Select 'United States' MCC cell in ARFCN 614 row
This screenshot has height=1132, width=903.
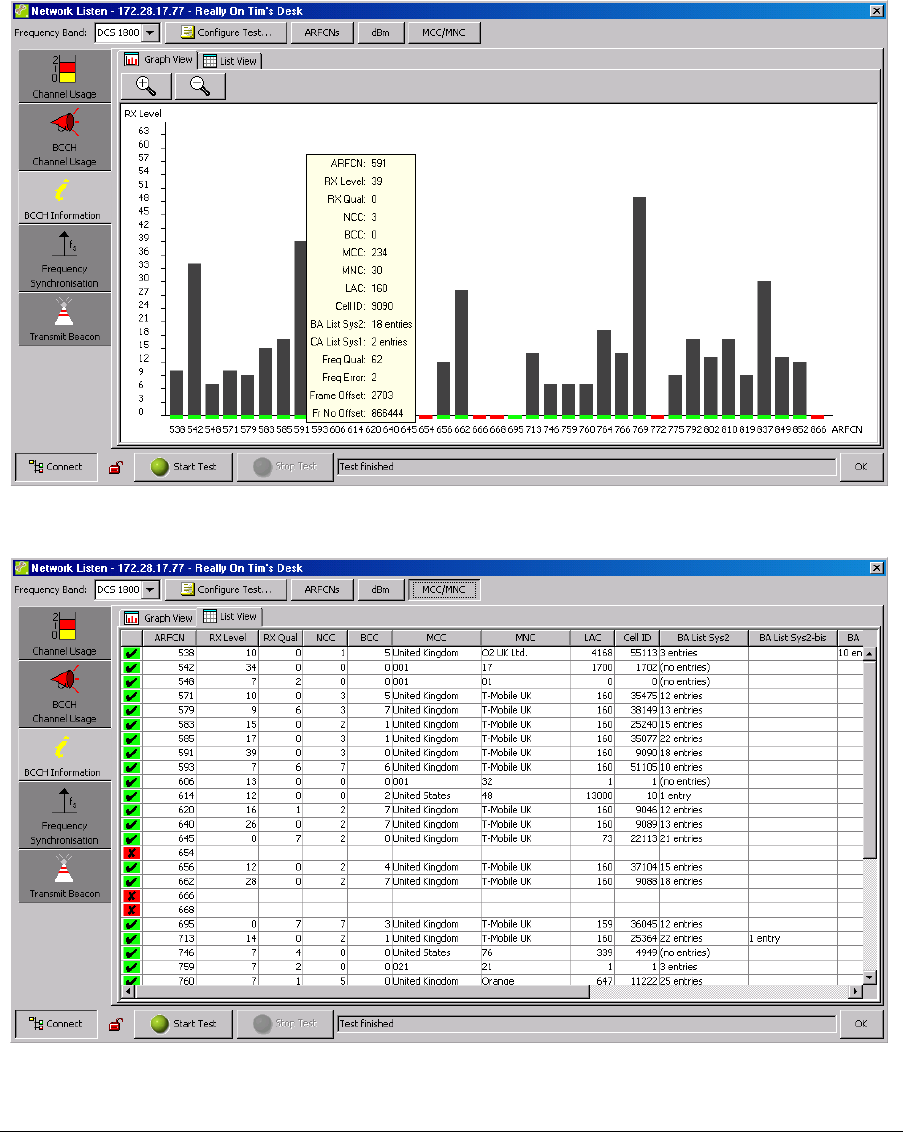point(436,796)
